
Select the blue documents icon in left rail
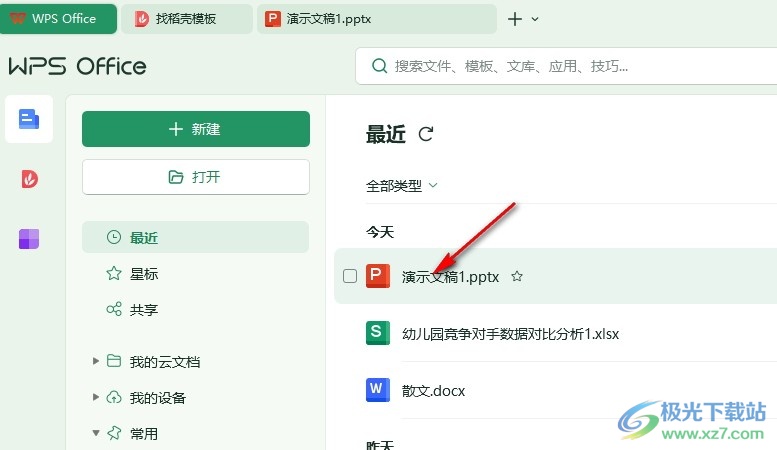coord(29,119)
